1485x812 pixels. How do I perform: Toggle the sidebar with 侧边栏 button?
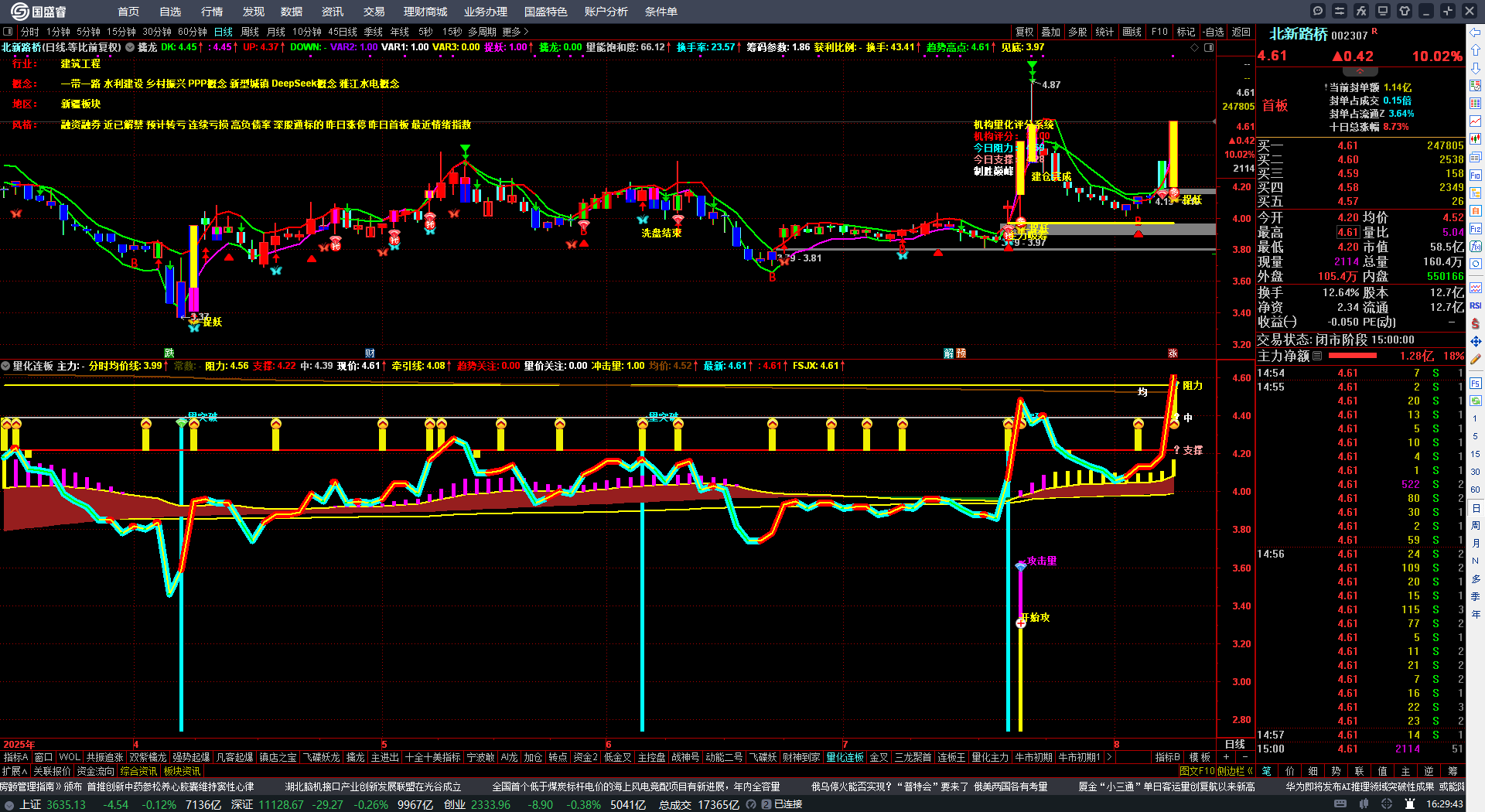(x=1234, y=770)
